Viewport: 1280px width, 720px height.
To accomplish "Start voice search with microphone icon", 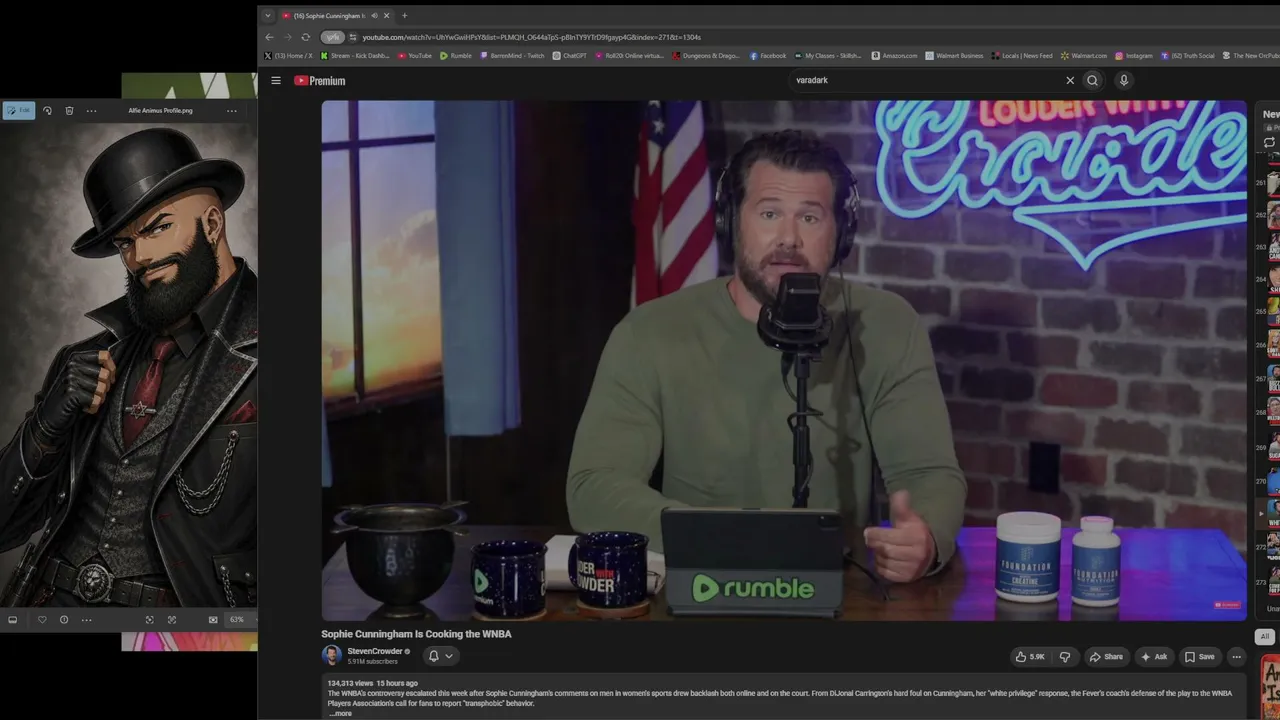I will click(1124, 81).
